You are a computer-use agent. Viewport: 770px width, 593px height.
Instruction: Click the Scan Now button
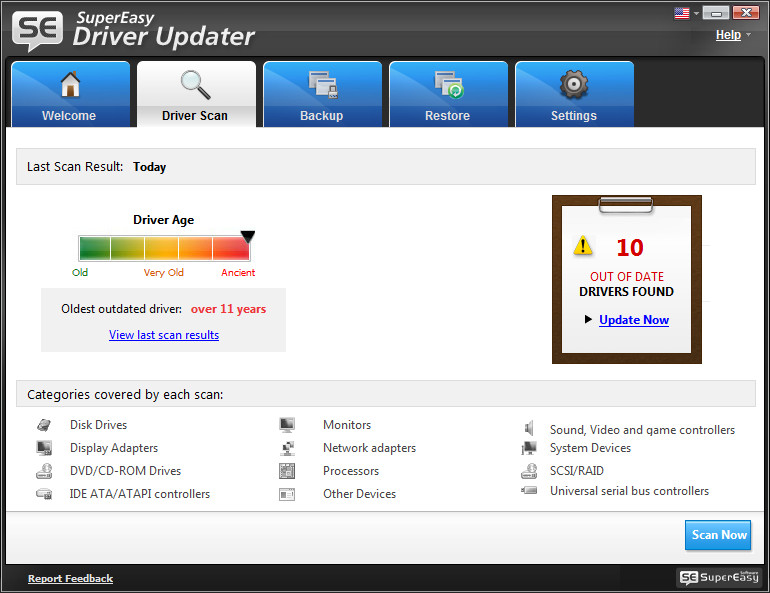click(718, 535)
